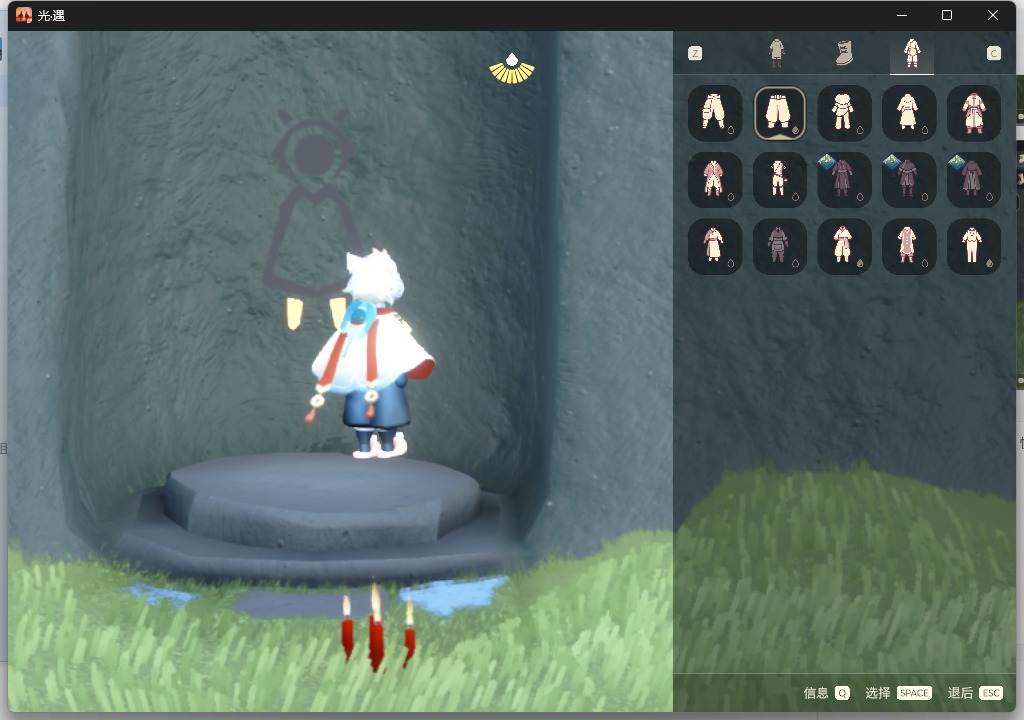Open the active pants outfit tab
The width and height of the screenshot is (1024, 720).
912,54
